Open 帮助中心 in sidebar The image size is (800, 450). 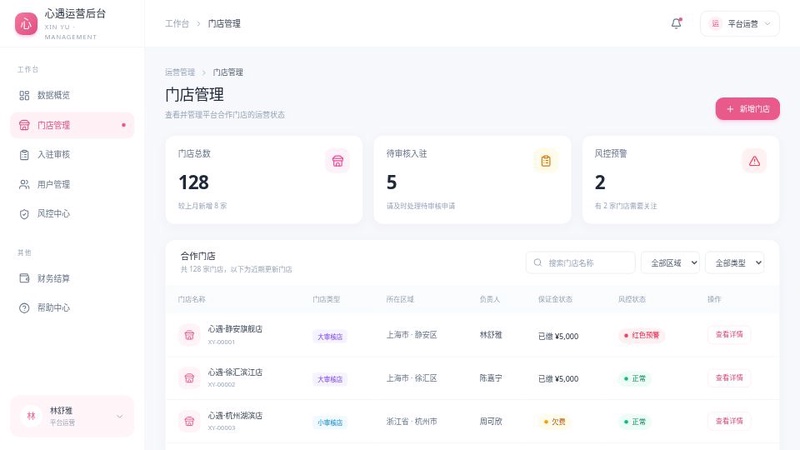pos(72,308)
